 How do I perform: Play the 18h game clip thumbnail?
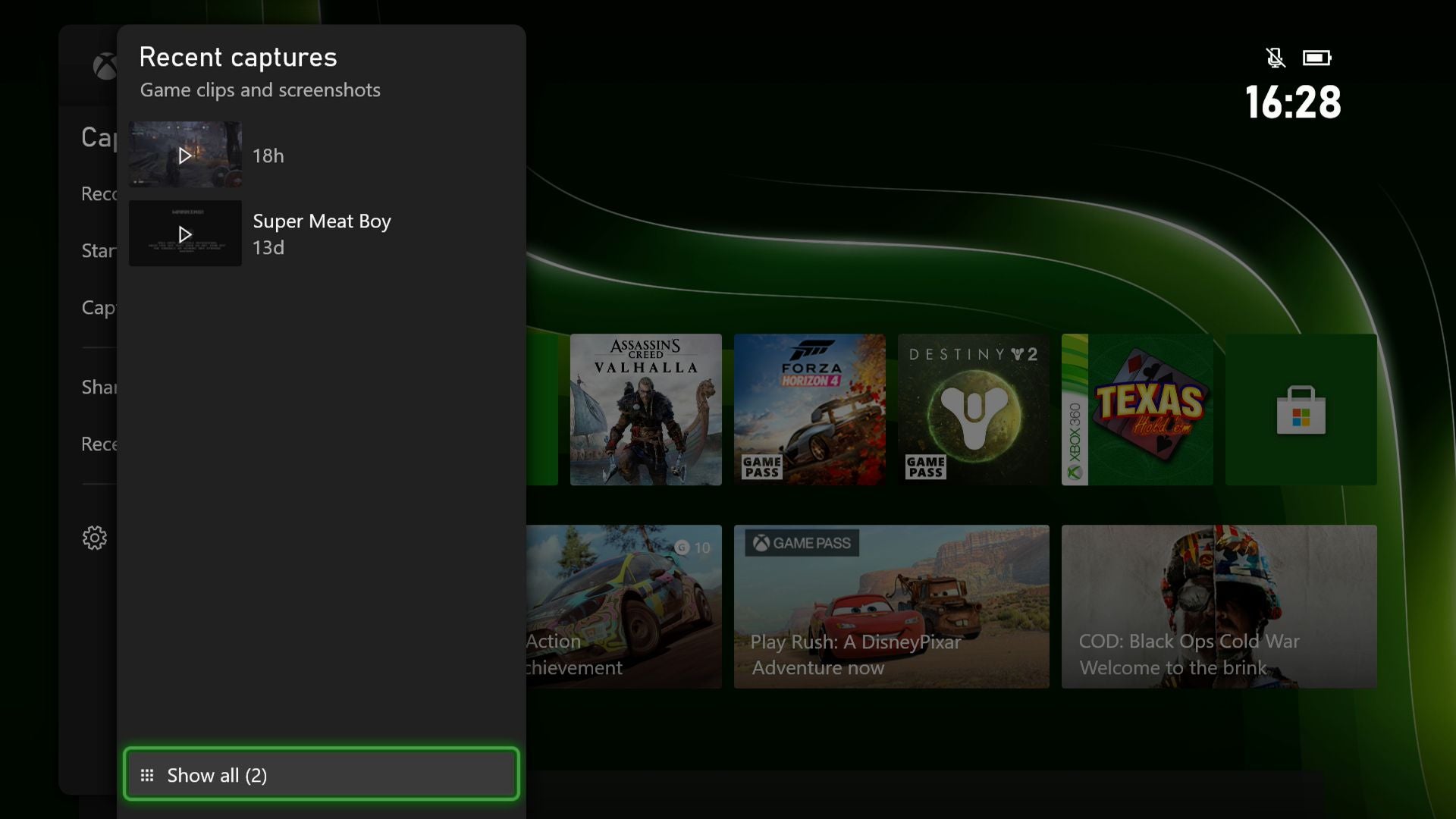[185, 155]
